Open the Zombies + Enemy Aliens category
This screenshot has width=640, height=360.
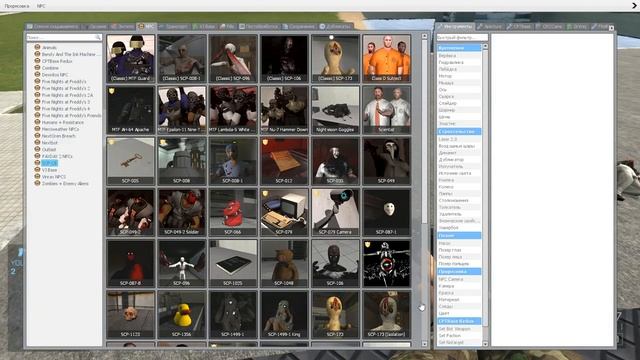coord(65,183)
